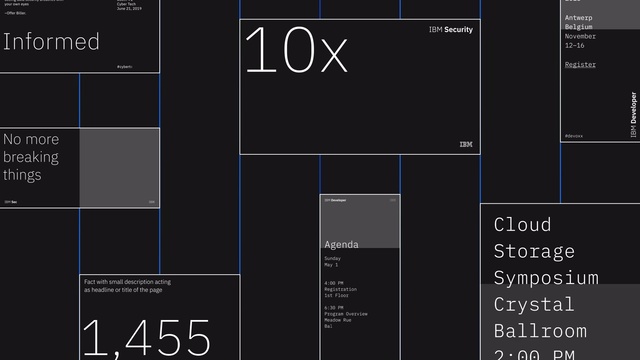The image size is (640, 360).
Task: Click the Crystal Ballroom highlighted text
Action: pos(540,318)
